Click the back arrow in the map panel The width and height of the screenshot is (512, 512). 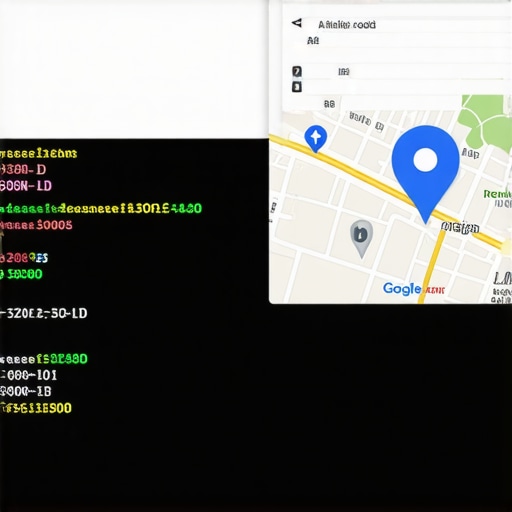click(297, 23)
